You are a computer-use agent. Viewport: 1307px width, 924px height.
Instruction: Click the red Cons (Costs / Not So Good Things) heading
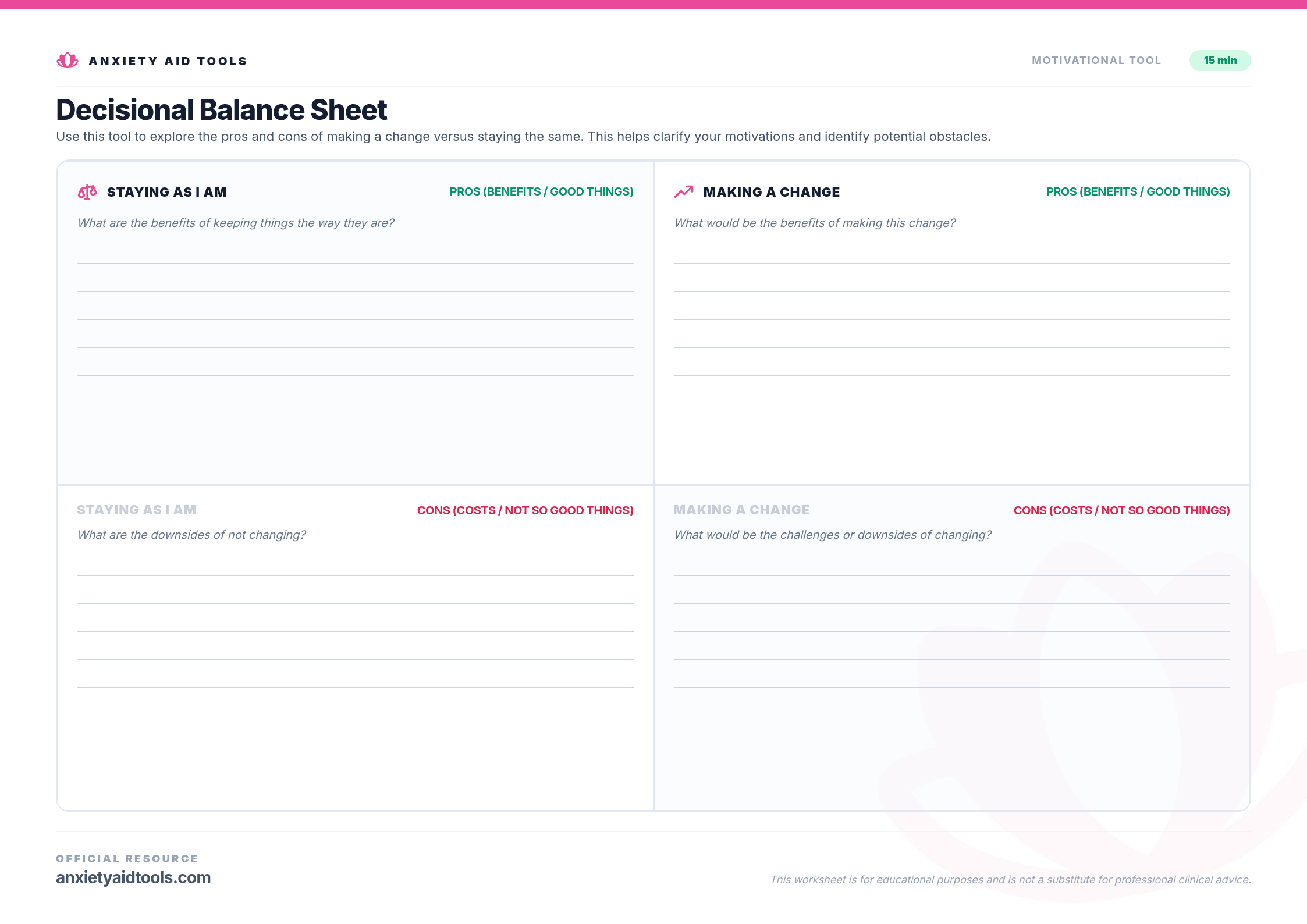(x=525, y=510)
